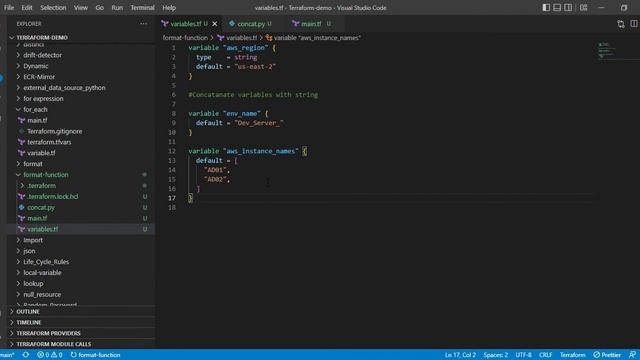Expand the .terraform subfolder
Image resolution: width=640 pixels, height=360 pixels.
tap(42, 186)
